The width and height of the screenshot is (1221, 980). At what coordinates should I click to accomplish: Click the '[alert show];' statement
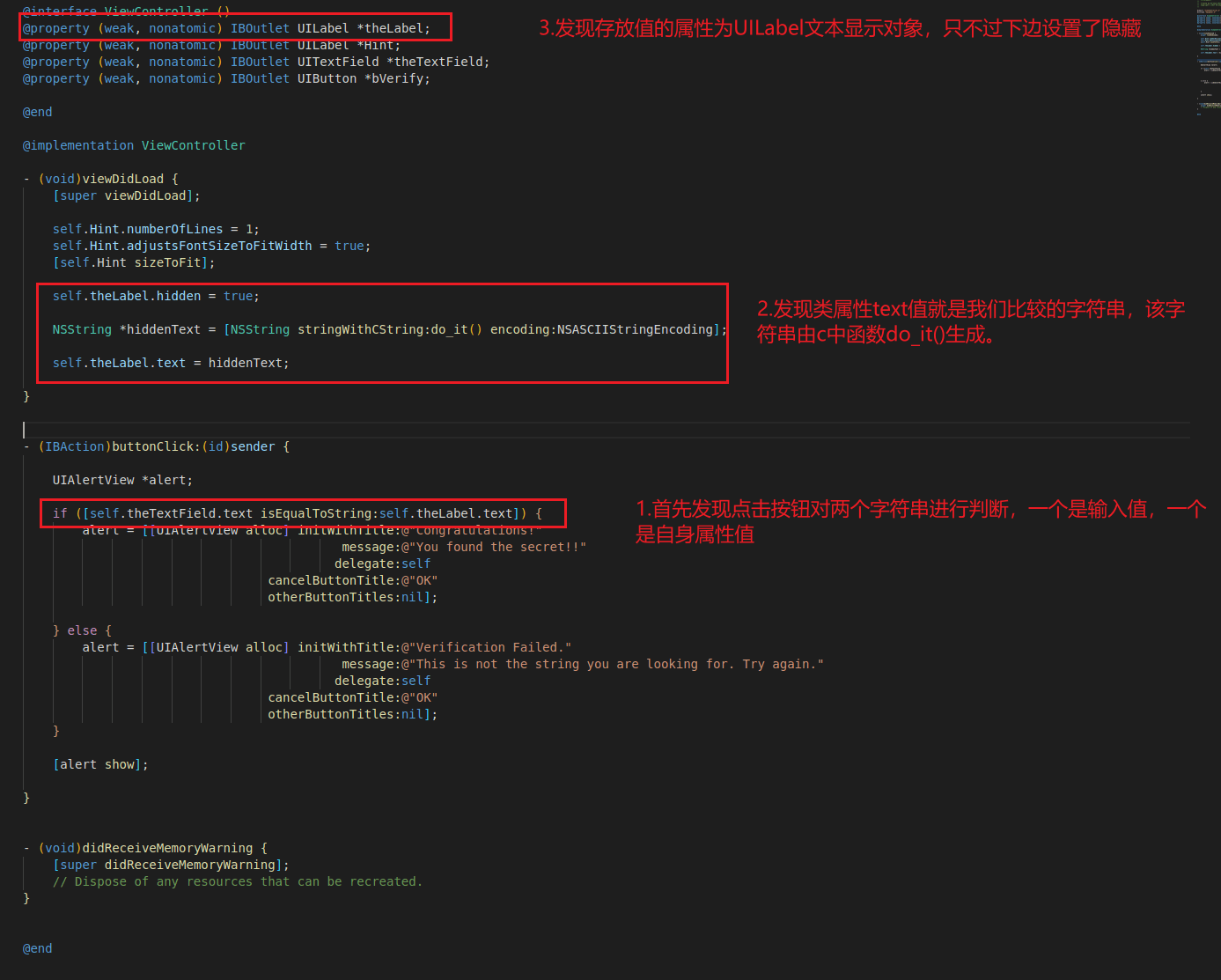point(100,764)
